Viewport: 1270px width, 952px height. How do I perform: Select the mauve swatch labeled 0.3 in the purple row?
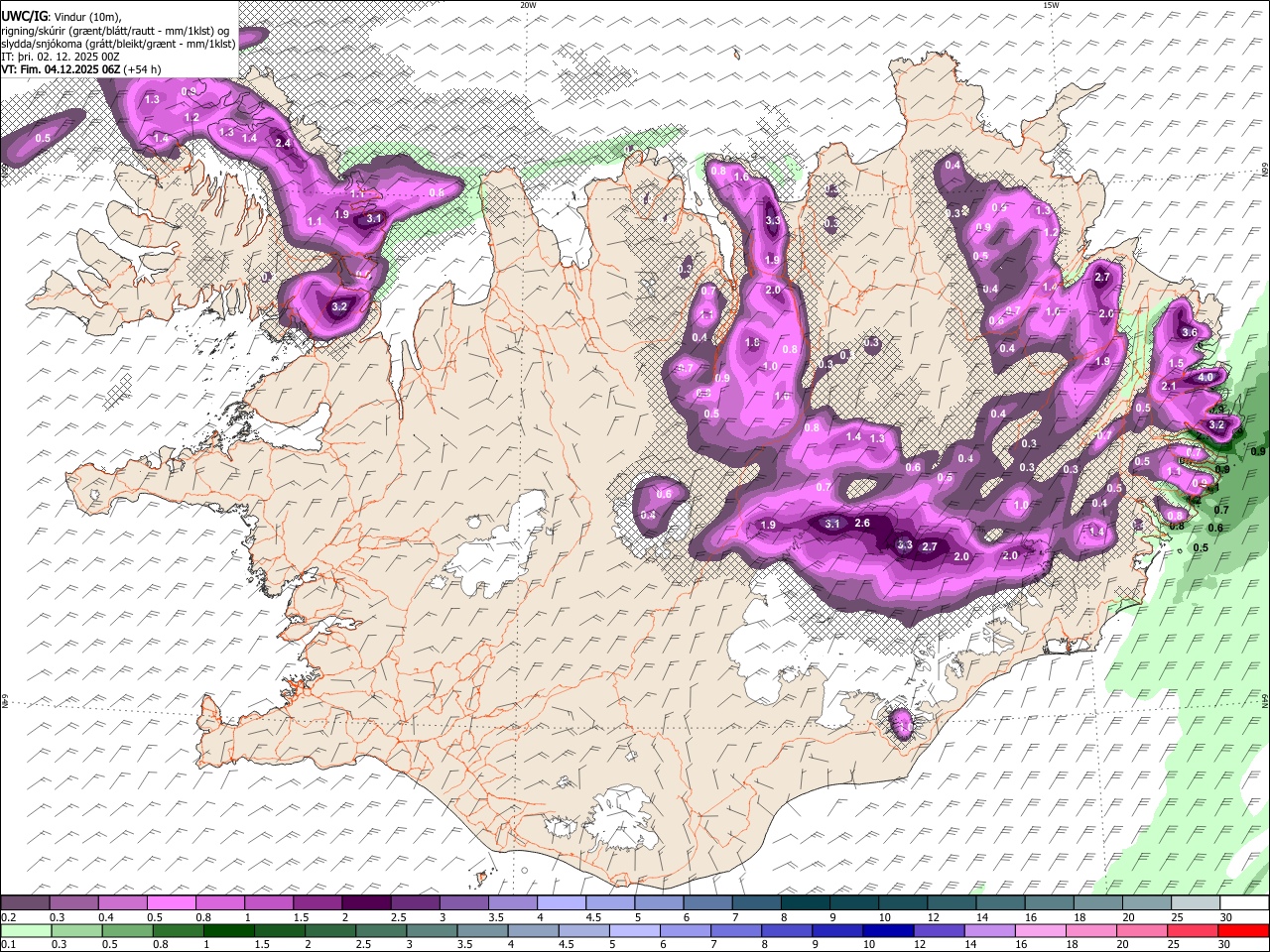(73, 903)
